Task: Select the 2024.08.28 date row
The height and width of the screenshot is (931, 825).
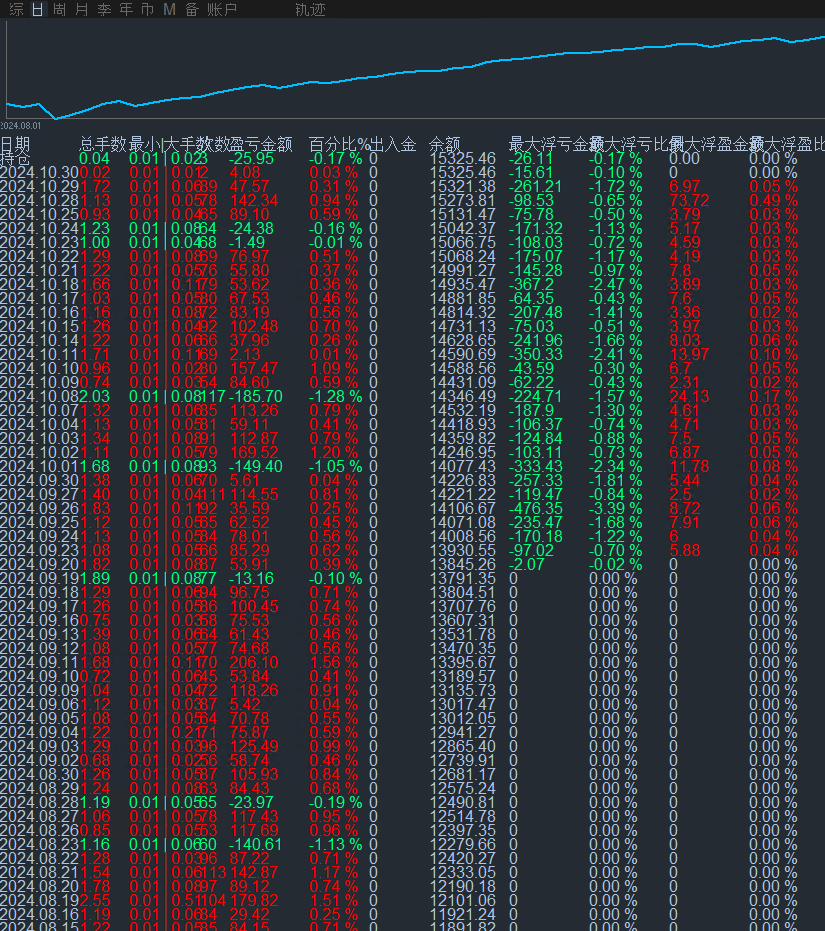Action: click(412, 803)
